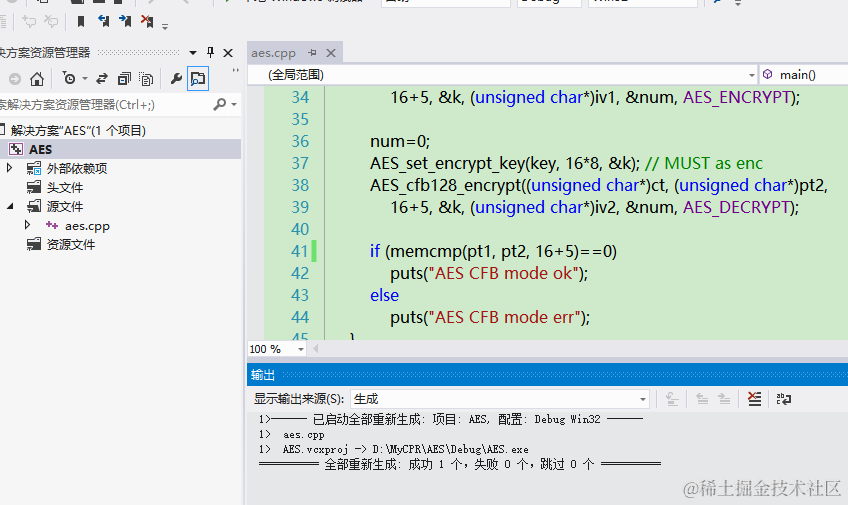This screenshot has width=848, height=505.
Task: Select the 资源文件 folder
Action: [x=70, y=244]
